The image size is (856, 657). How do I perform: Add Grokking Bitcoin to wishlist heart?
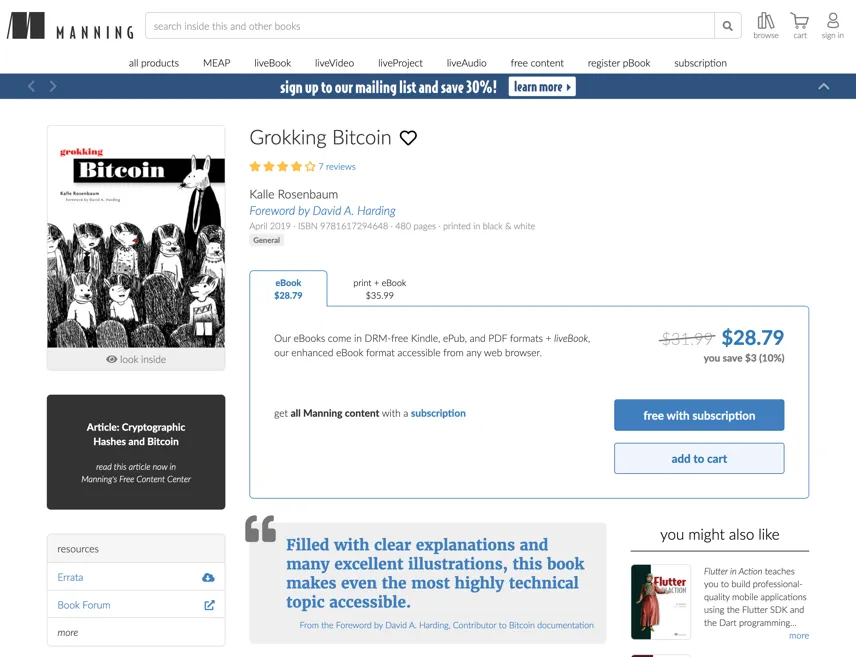point(408,138)
